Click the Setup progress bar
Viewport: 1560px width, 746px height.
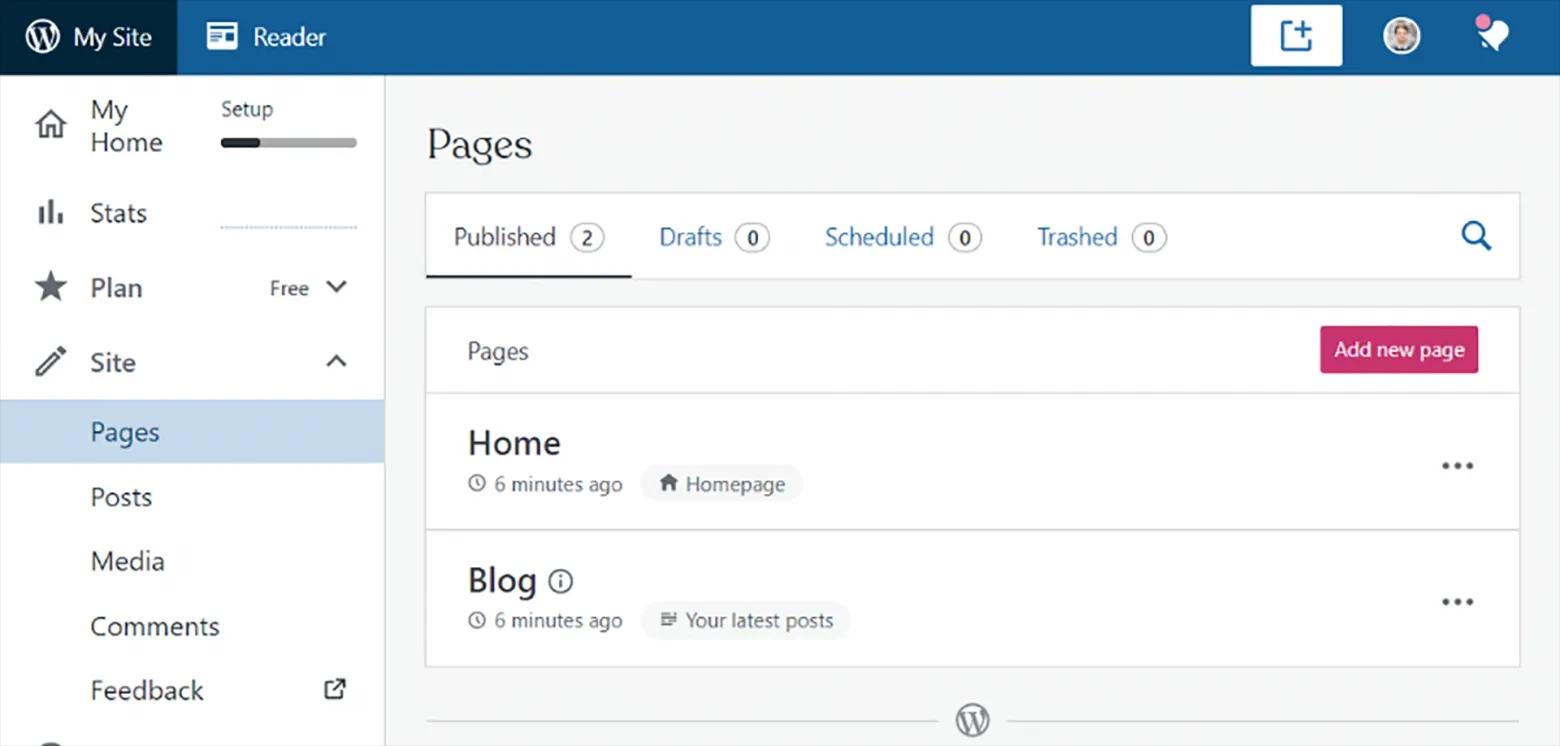coord(288,143)
